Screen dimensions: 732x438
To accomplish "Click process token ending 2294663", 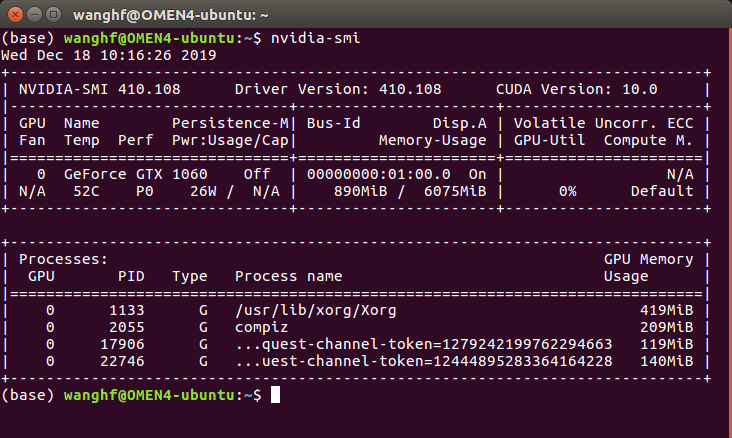I will click(x=424, y=344).
